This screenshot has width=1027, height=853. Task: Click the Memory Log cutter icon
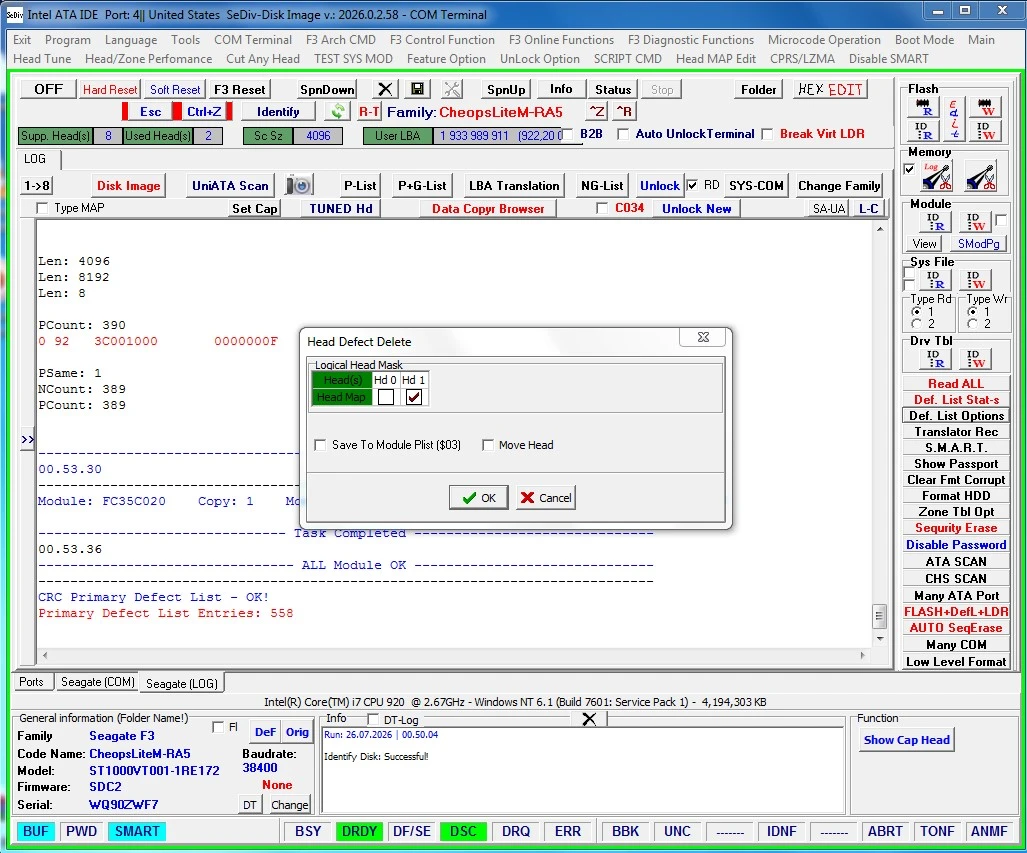(937, 176)
